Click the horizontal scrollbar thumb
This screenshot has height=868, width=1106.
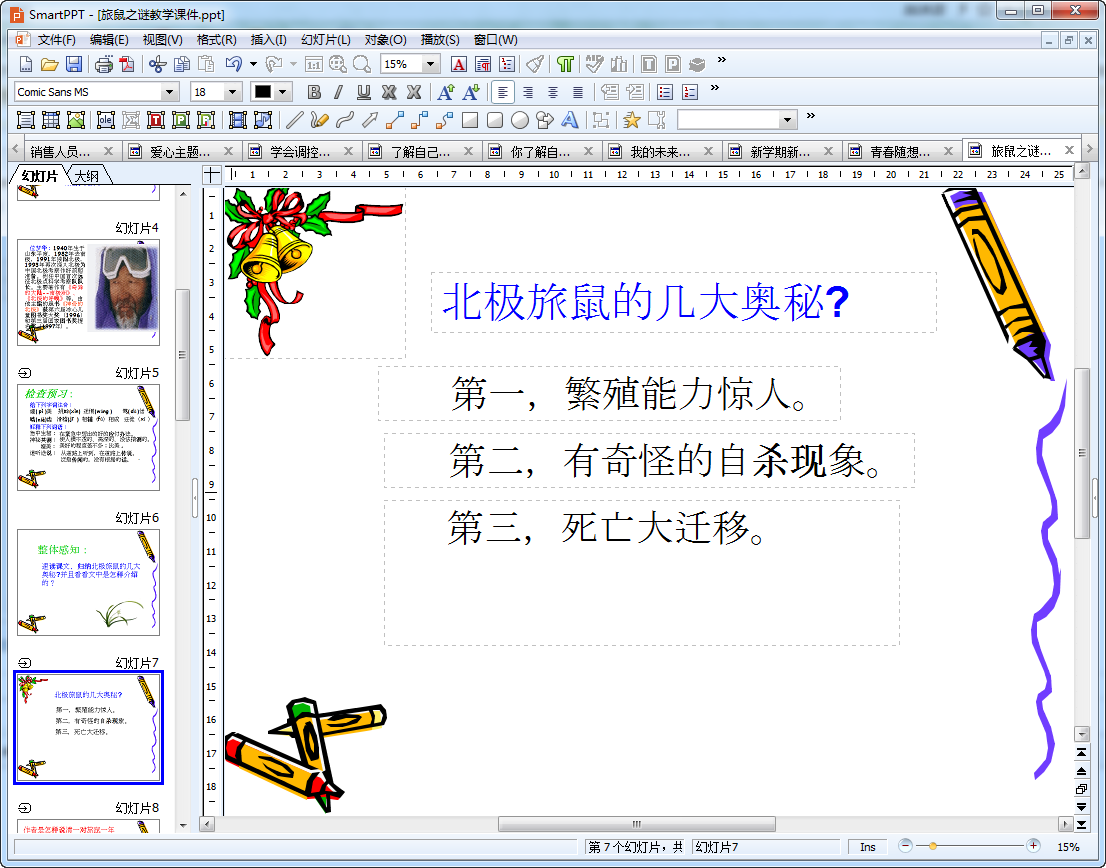[x=636, y=824]
